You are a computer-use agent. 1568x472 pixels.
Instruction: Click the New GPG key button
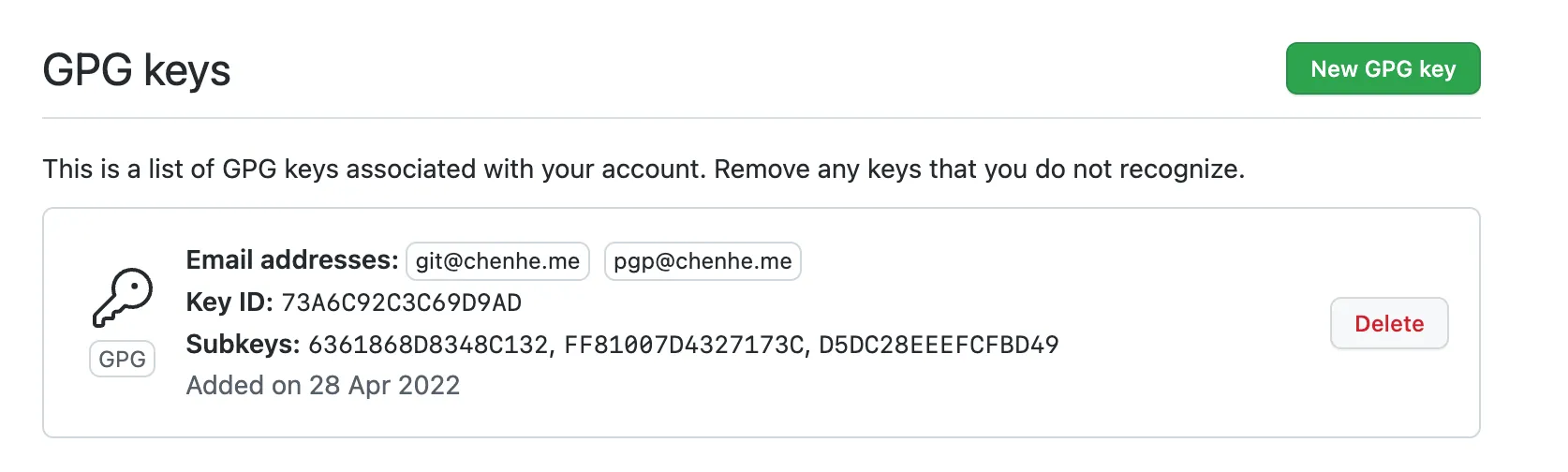coord(1383,69)
